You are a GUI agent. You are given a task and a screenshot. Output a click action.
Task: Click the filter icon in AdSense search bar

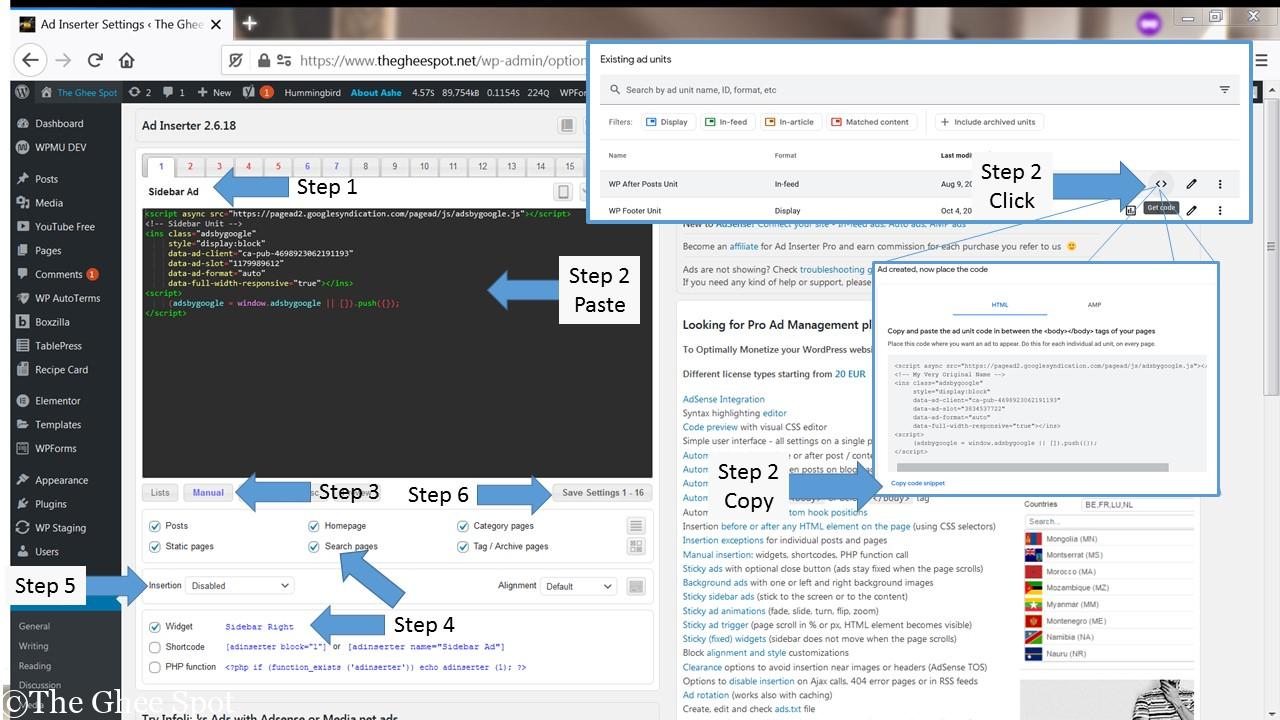1224,90
